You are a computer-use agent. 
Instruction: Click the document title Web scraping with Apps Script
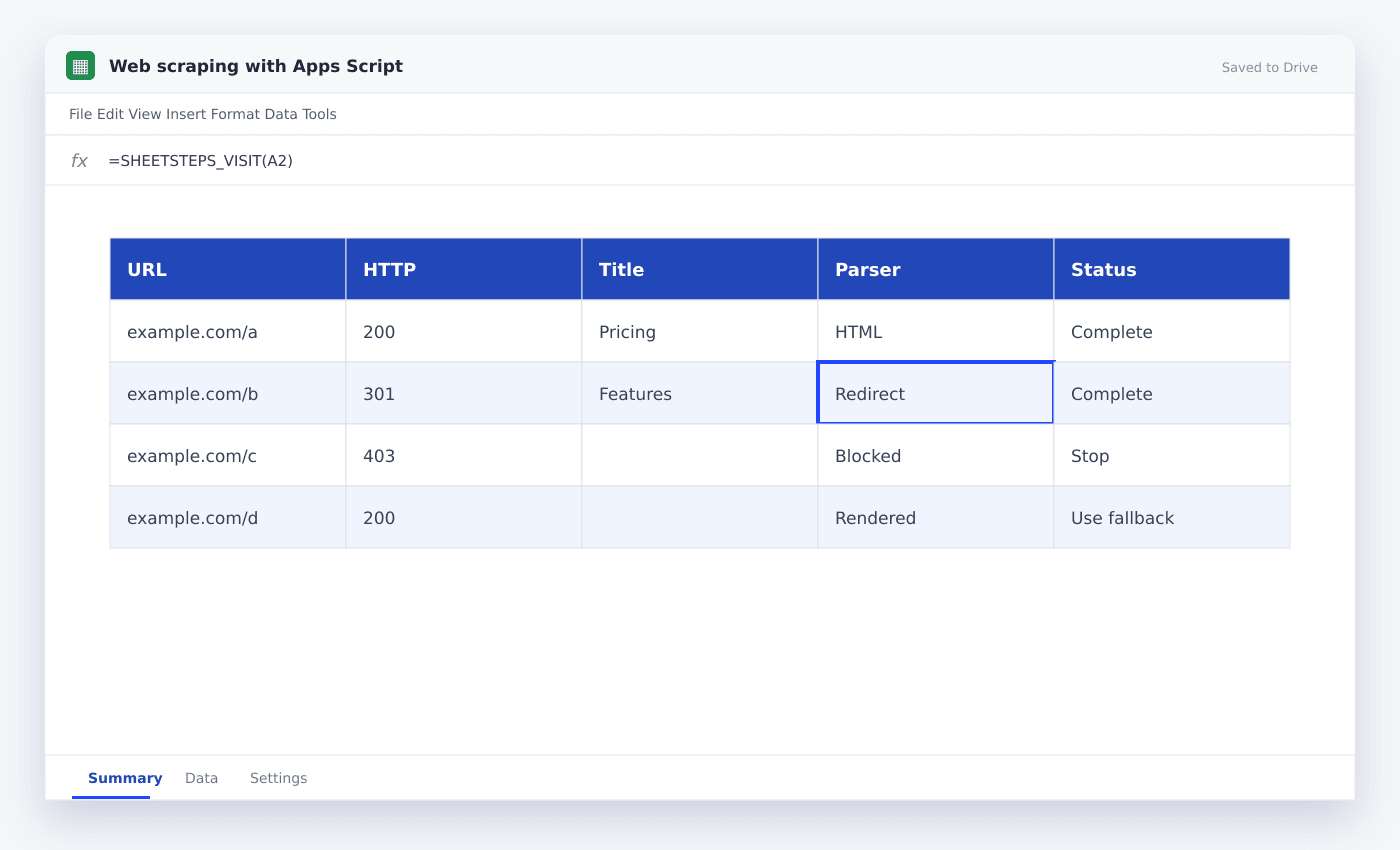[256, 66]
